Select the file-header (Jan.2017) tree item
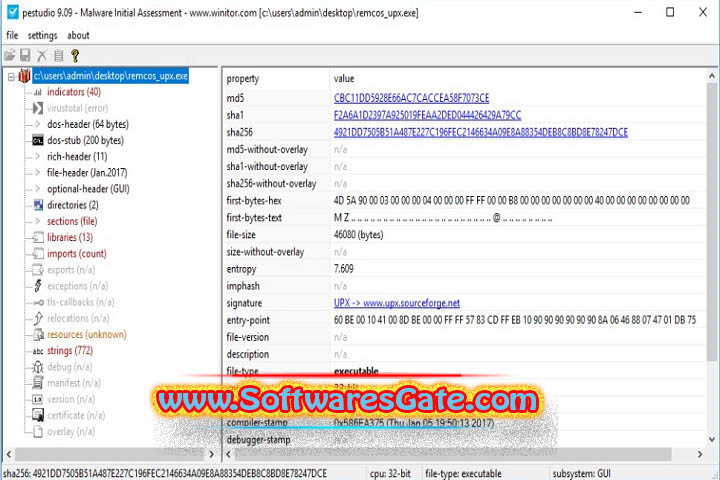This screenshot has width=720, height=480. (x=87, y=173)
